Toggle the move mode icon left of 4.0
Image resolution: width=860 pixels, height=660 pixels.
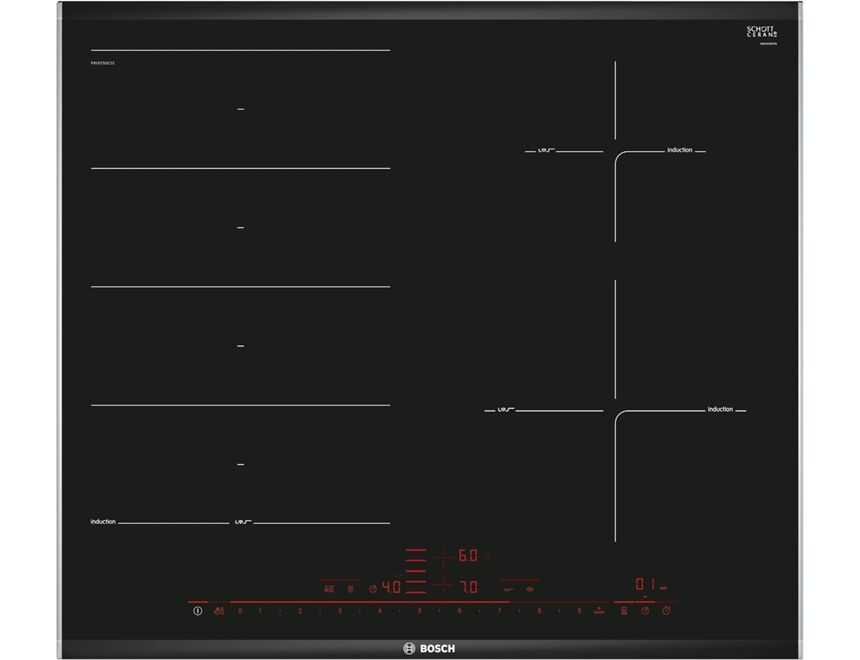[x=329, y=588]
